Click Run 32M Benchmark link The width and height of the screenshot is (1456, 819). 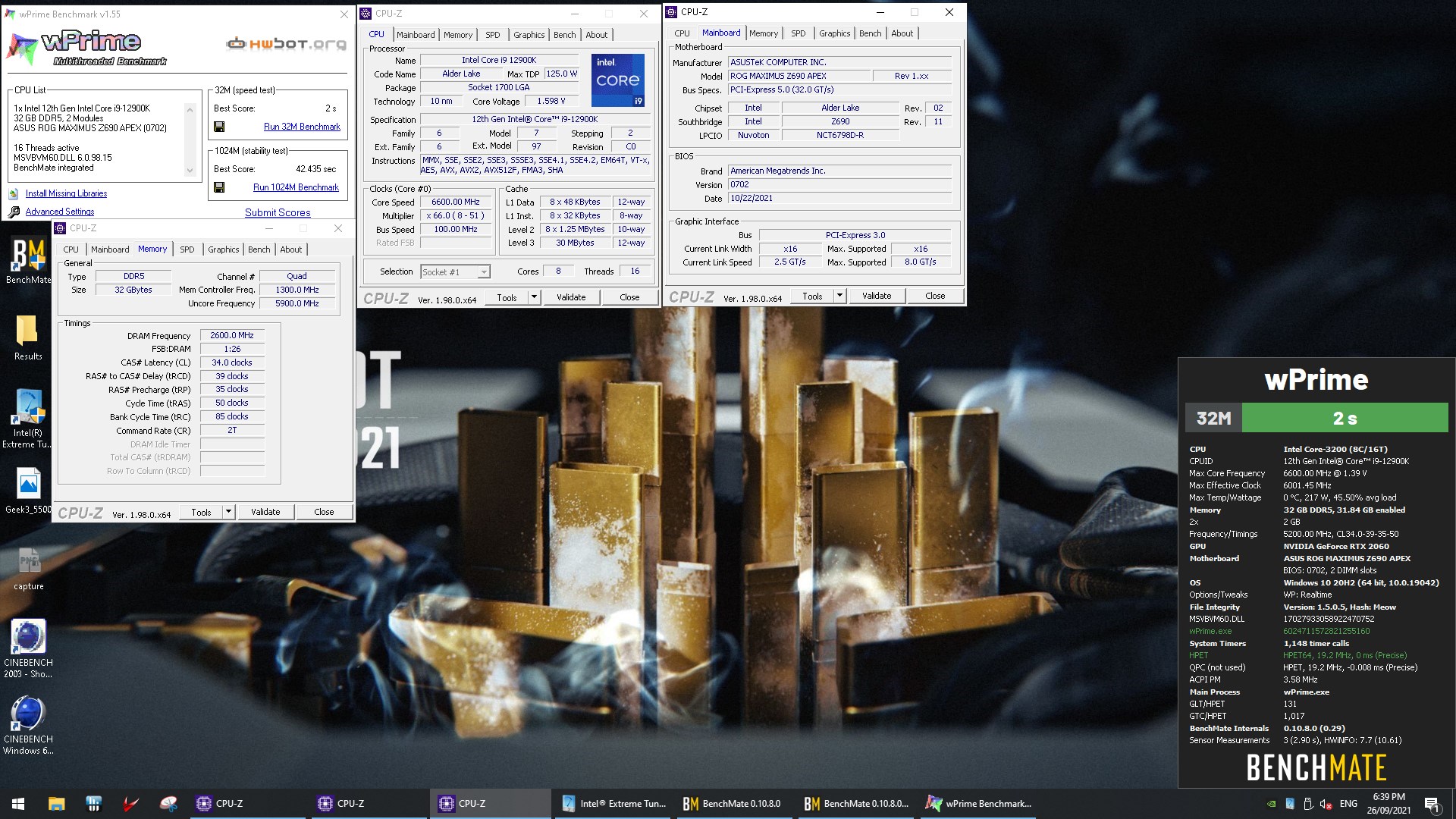(x=302, y=127)
